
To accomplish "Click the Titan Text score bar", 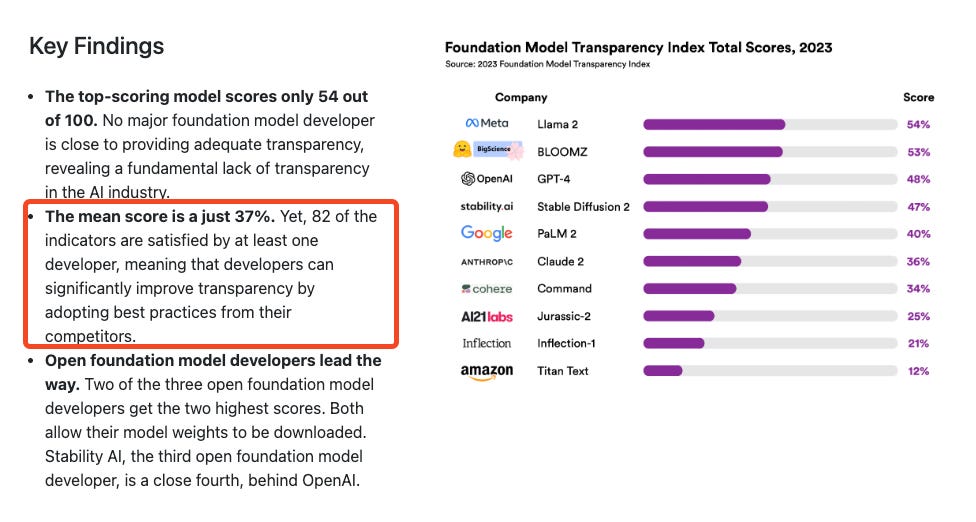I will tap(663, 371).
